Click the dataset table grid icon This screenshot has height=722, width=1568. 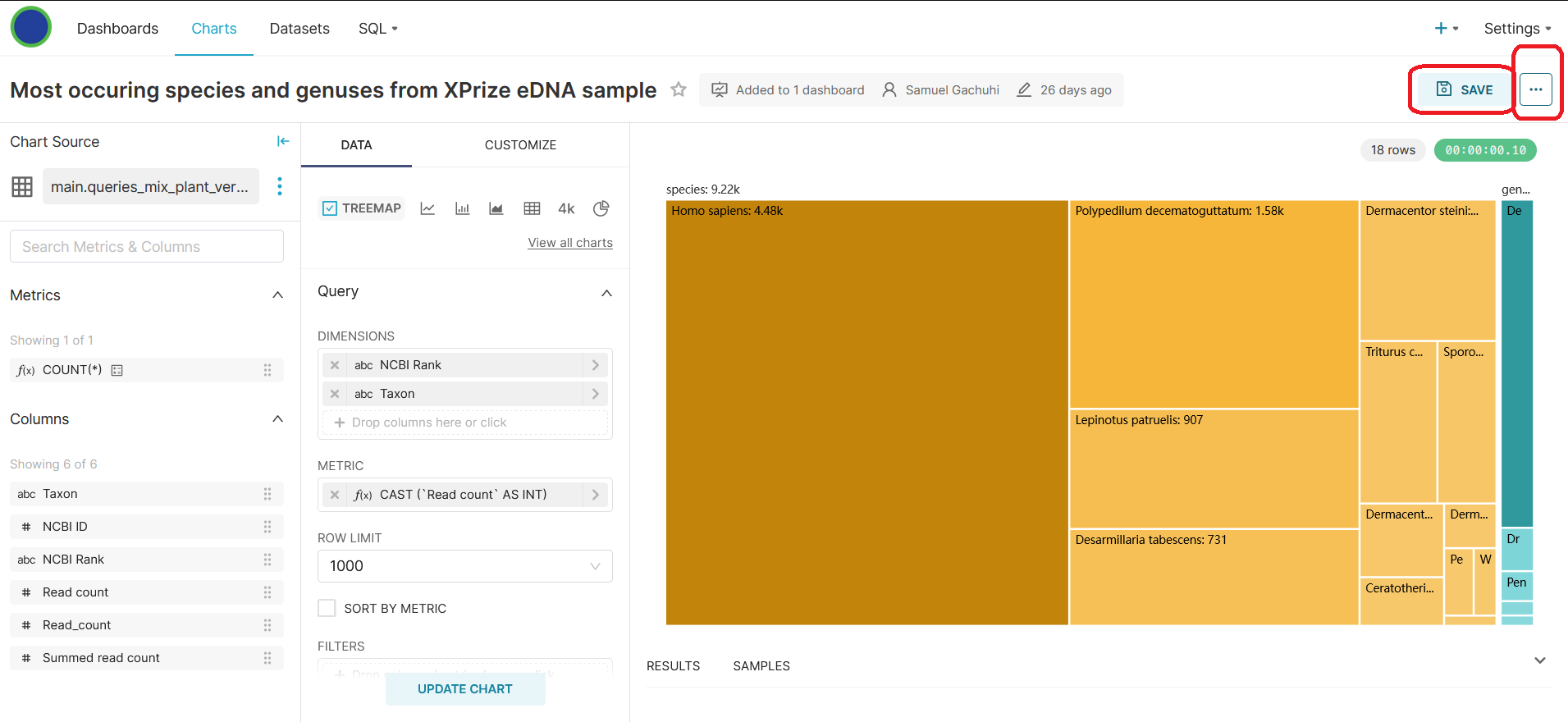(x=22, y=187)
